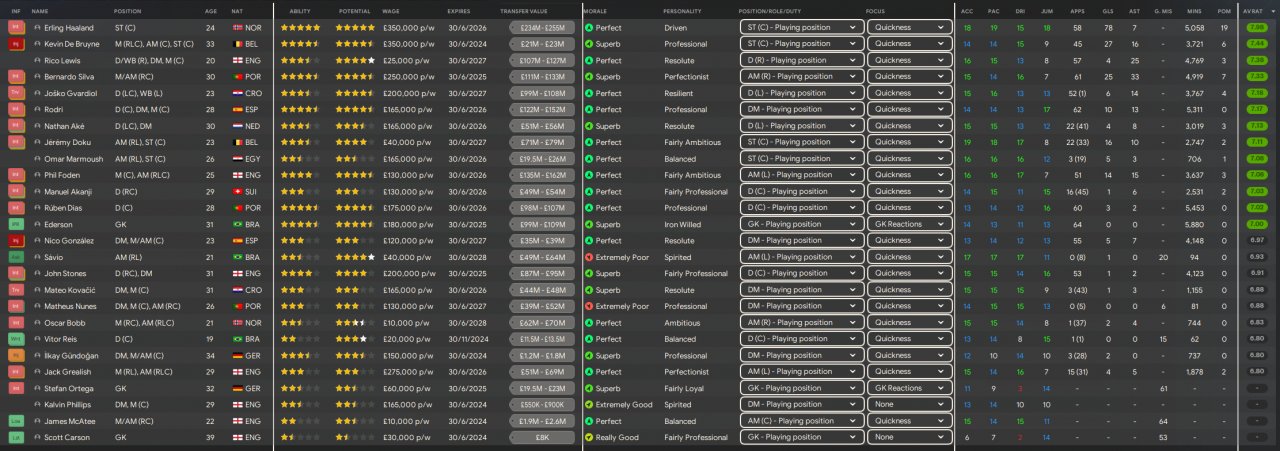Click Sávio's green status icon
Image resolution: width=1280 pixels, height=451 pixels.
pos(16,257)
